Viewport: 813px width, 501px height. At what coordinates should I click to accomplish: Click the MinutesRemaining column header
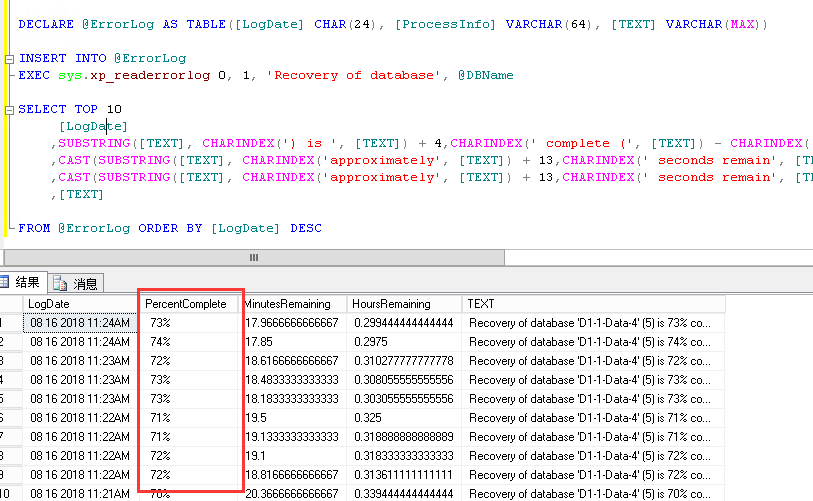click(294, 303)
